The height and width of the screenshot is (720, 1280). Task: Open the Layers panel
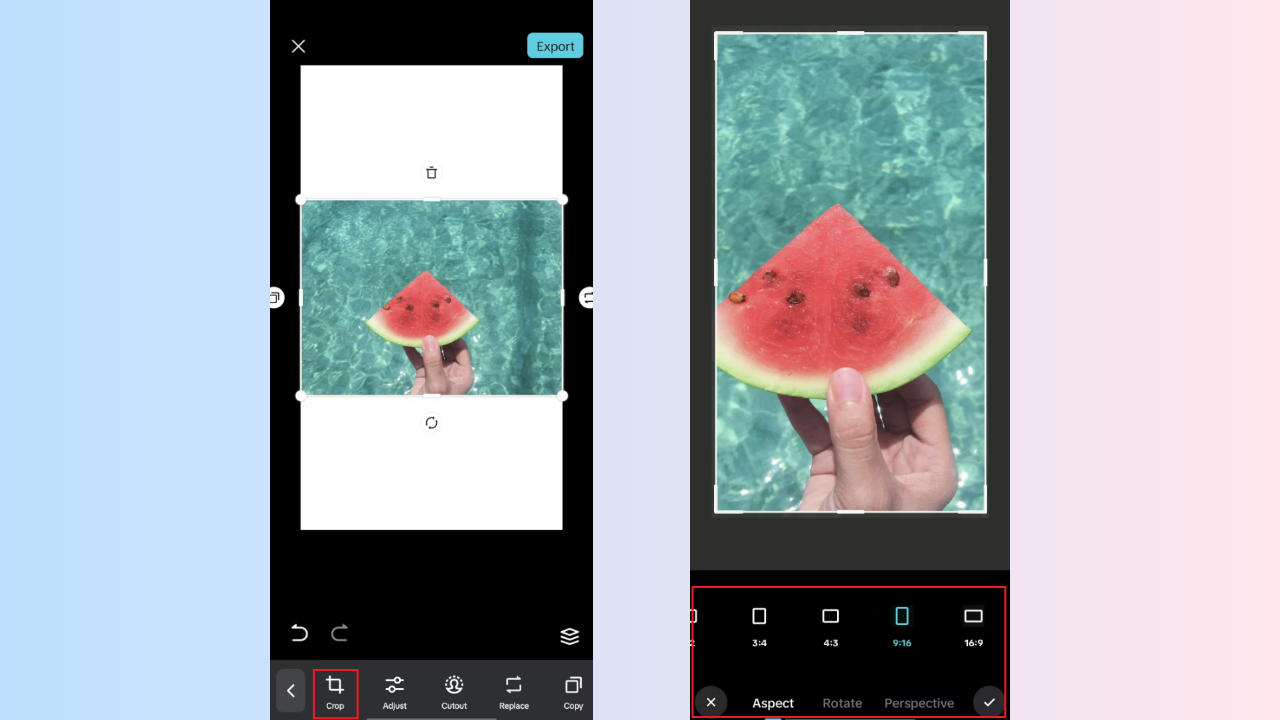click(x=569, y=635)
